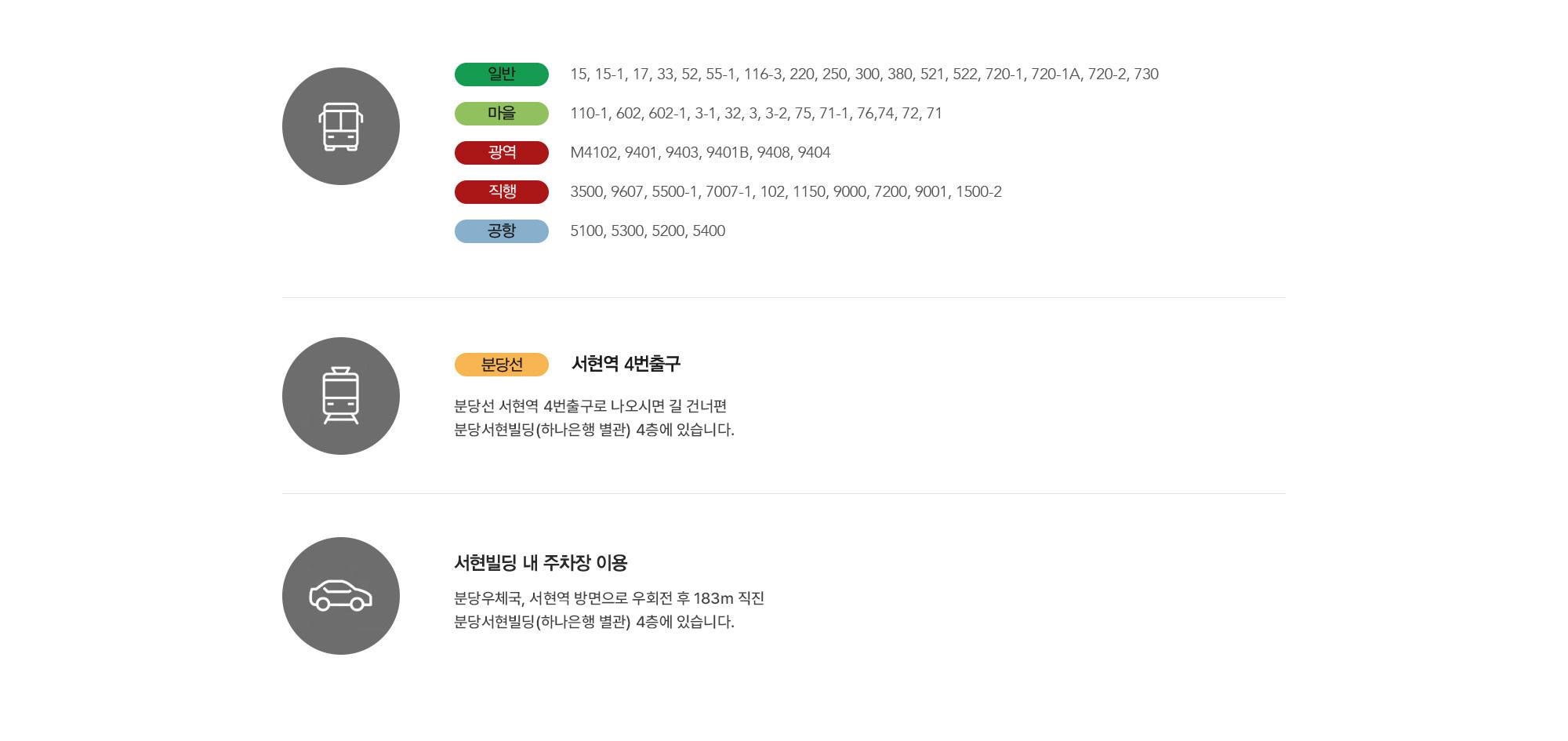The width and height of the screenshot is (1568, 741).
Task: Click the 분당서현빌딩 4층 text under parking section
Action: (x=594, y=622)
